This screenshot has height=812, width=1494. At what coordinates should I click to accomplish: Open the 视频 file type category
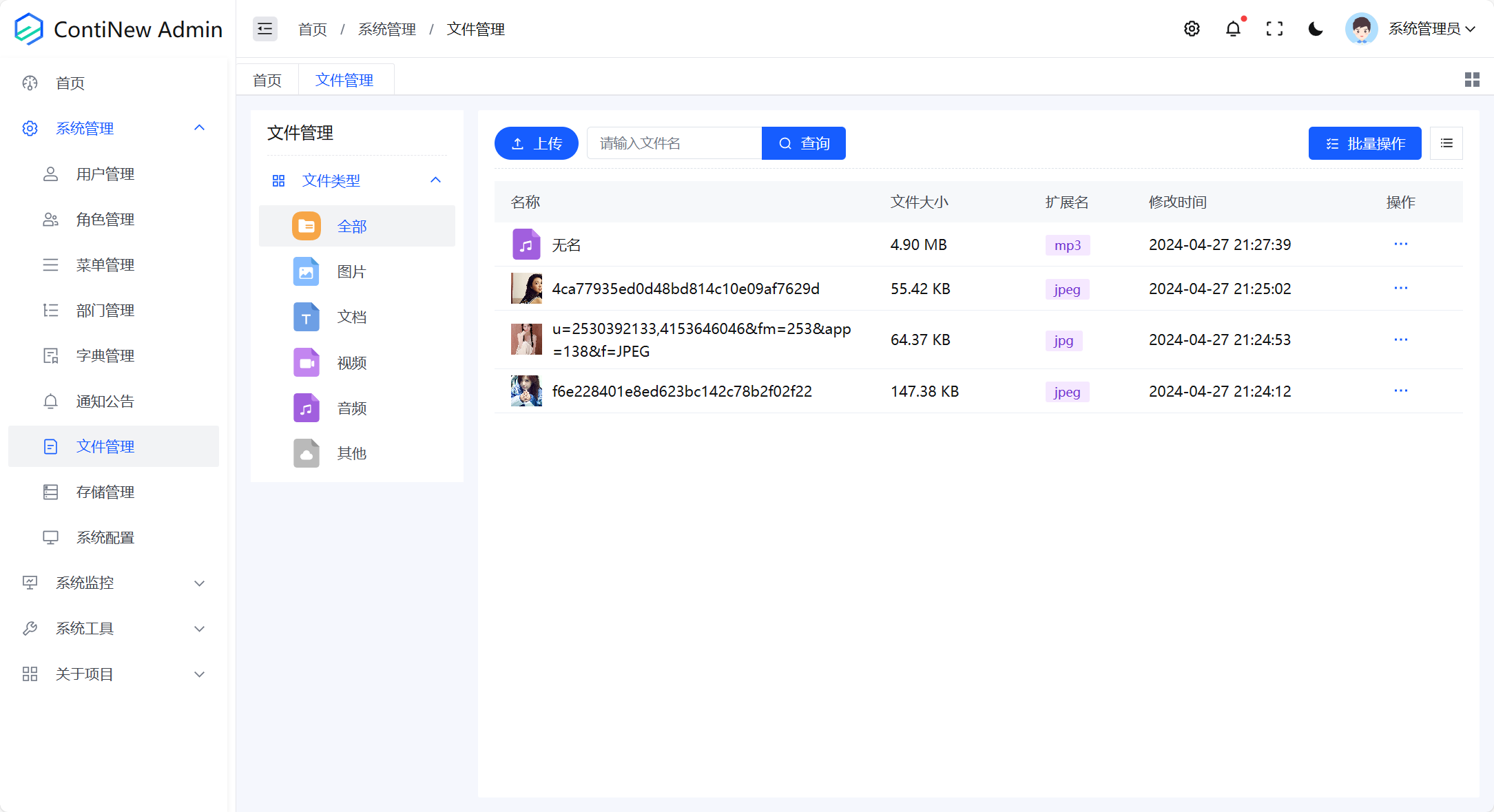[x=352, y=362]
